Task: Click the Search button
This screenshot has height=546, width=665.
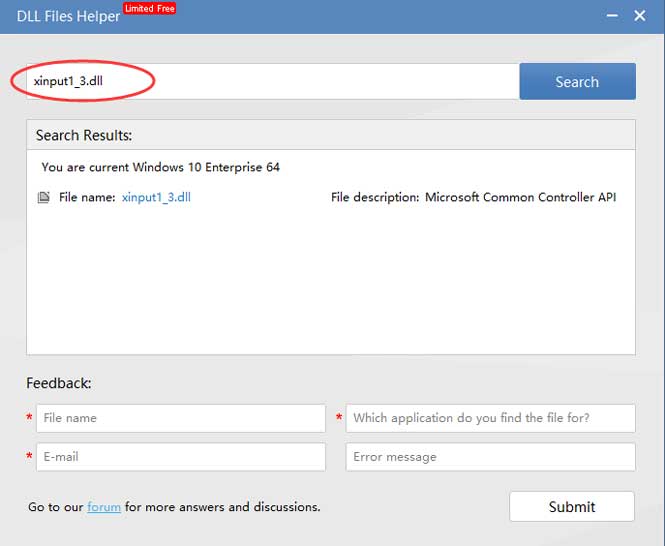Action: click(x=577, y=81)
